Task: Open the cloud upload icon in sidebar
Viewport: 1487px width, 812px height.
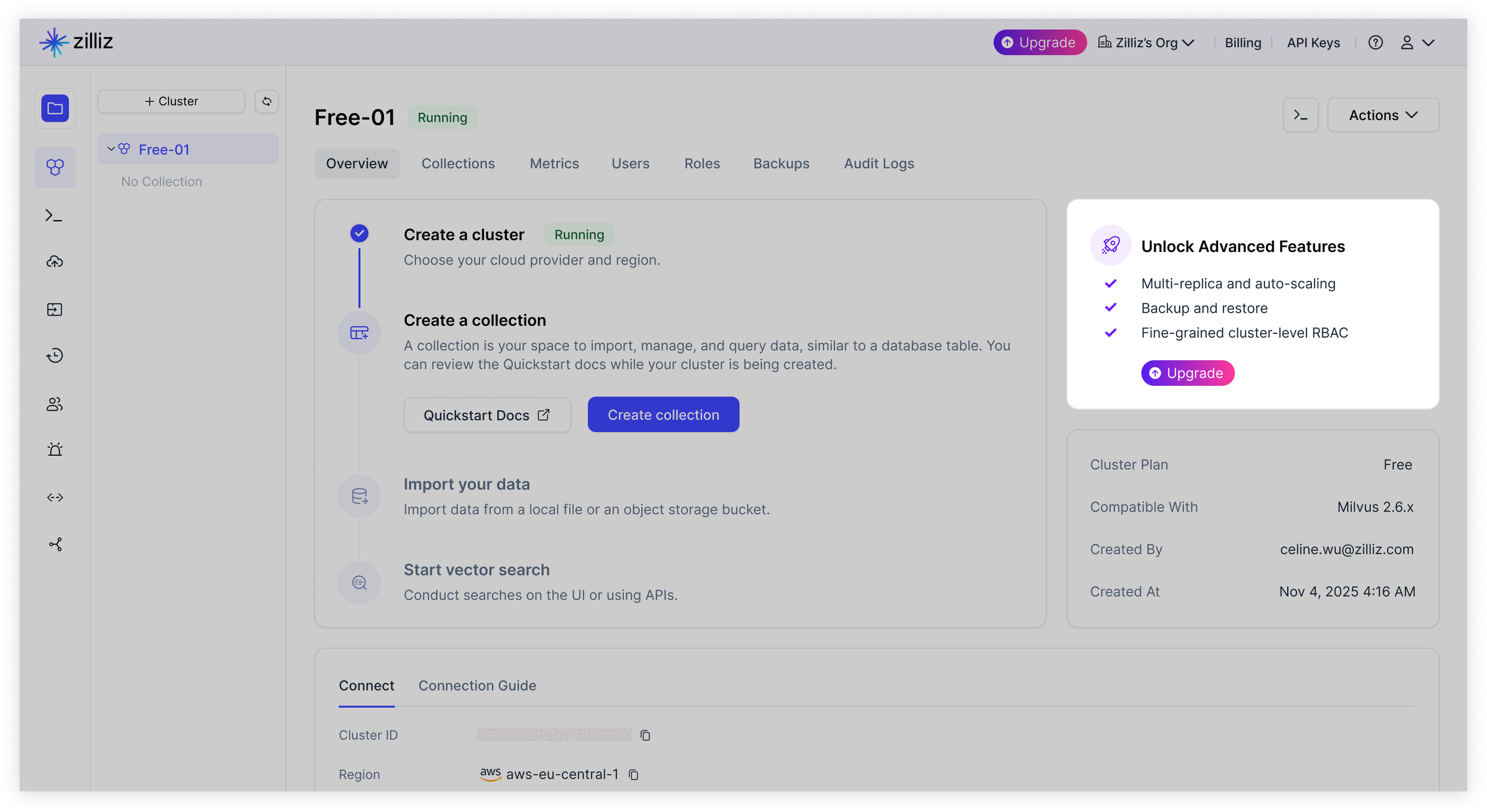Action: pos(55,262)
